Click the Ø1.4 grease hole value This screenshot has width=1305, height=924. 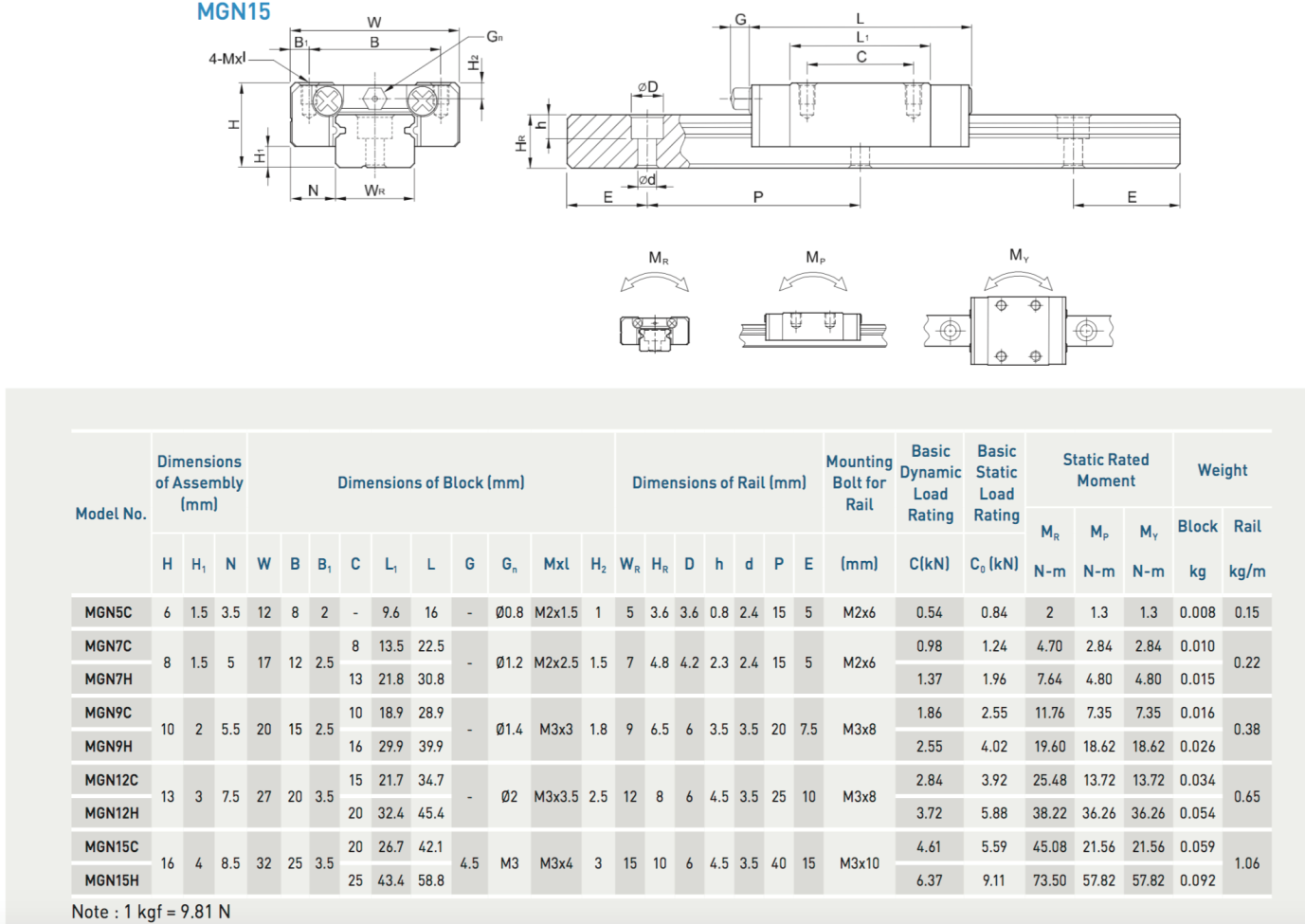pyautogui.click(x=509, y=730)
